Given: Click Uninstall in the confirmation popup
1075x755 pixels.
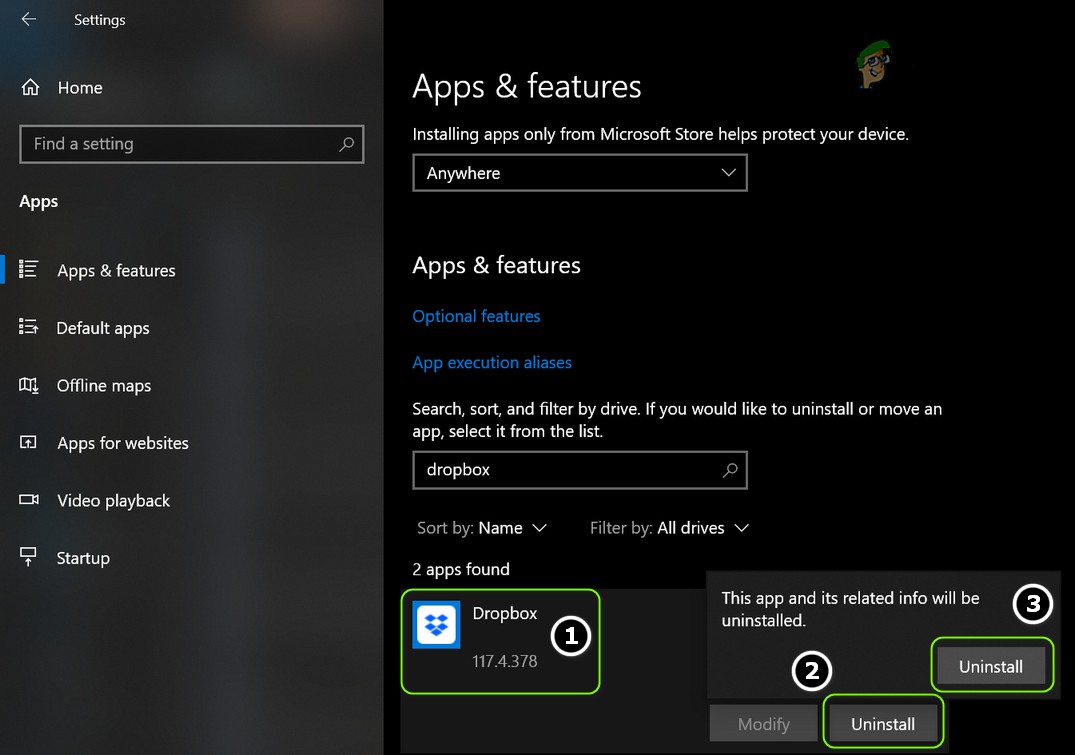Looking at the screenshot, I should (x=991, y=667).
